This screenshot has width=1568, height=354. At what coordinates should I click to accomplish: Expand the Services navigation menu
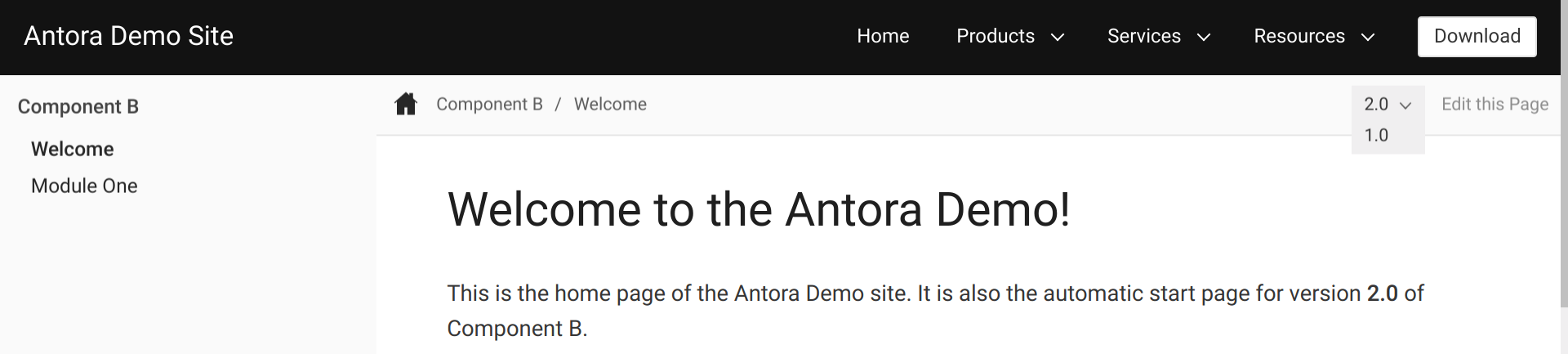click(x=1143, y=36)
